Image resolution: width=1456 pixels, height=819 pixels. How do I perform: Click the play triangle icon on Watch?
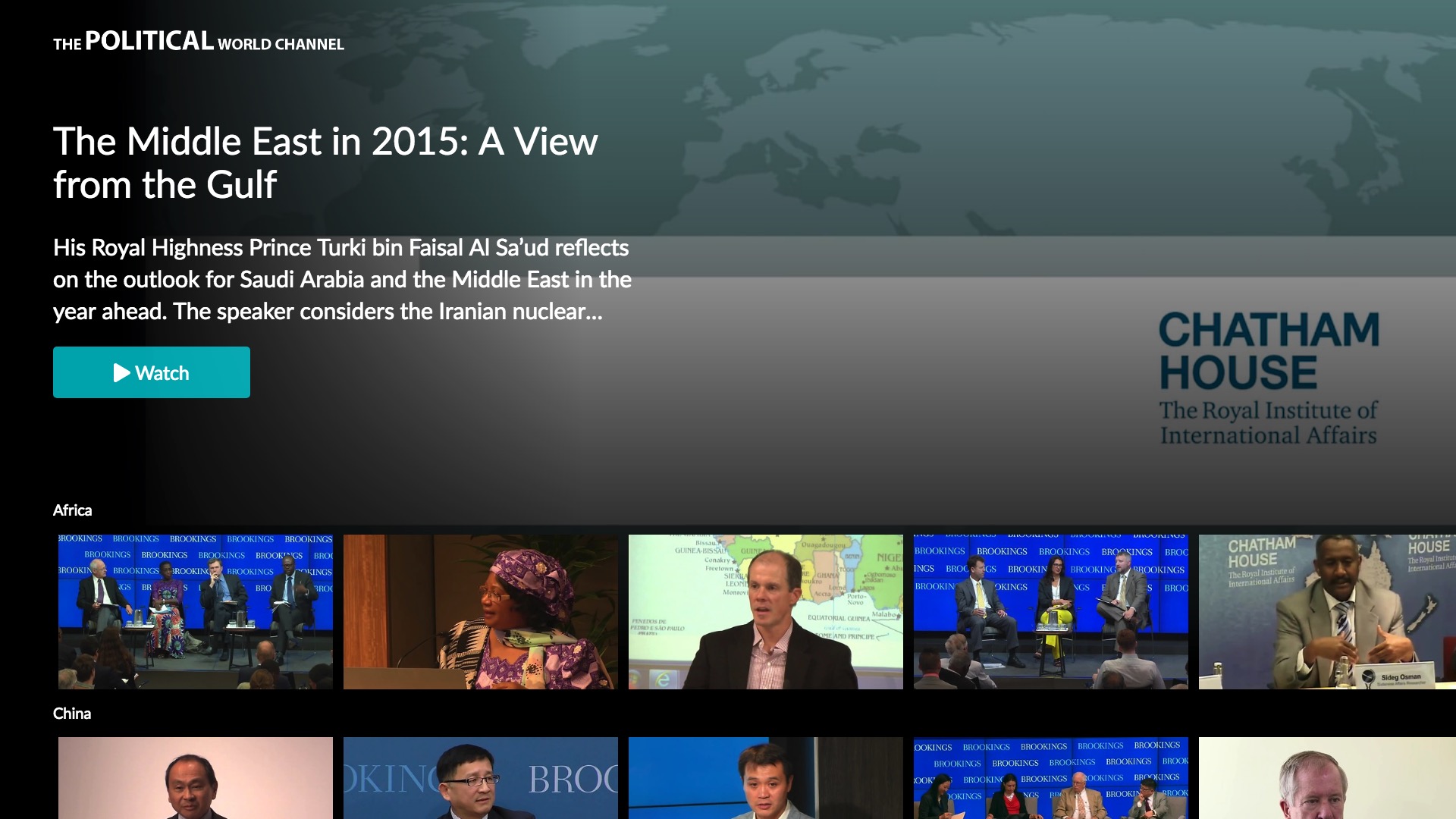point(121,372)
